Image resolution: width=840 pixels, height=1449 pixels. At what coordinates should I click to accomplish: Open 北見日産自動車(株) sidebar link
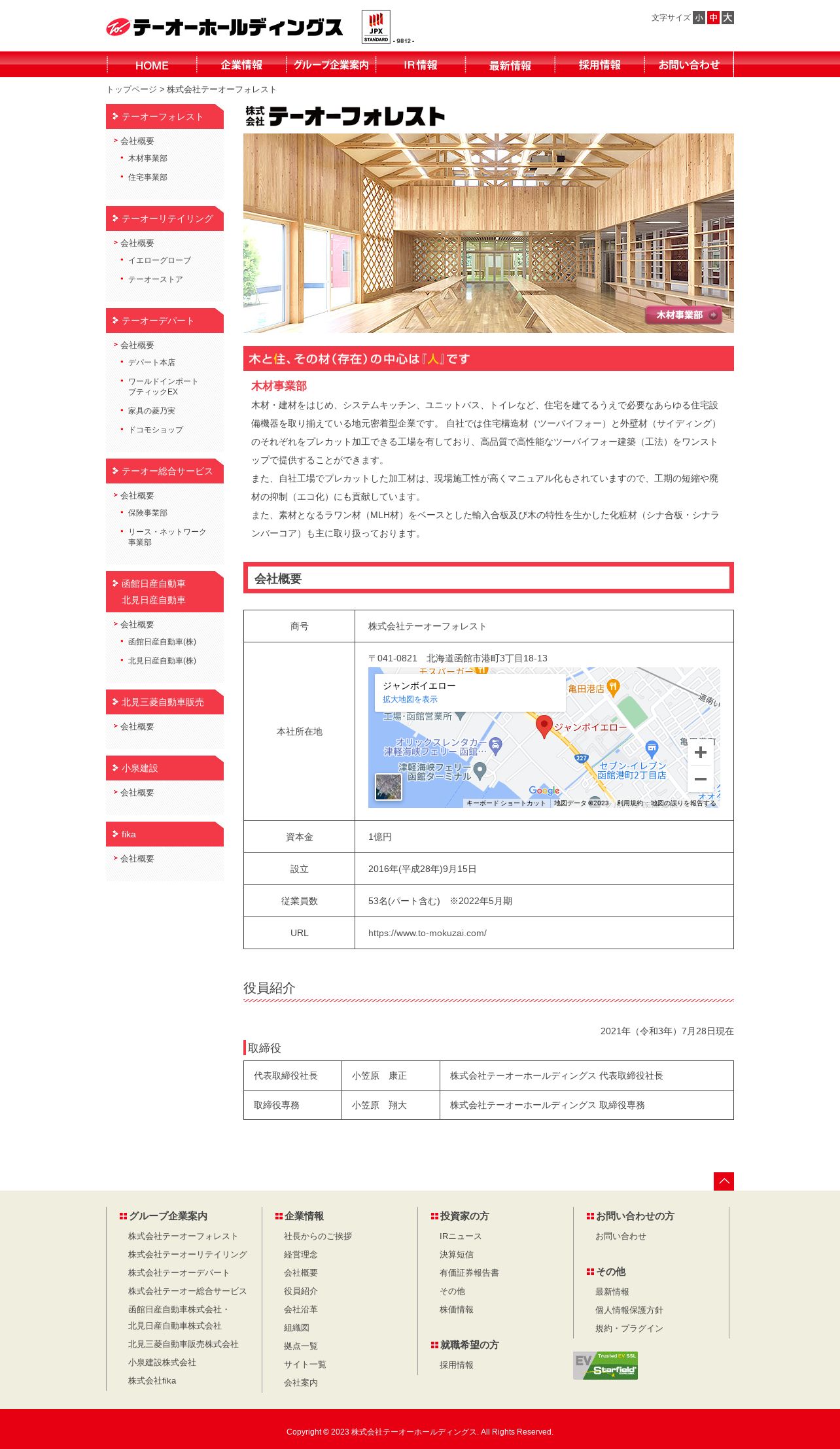tap(162, 661)
